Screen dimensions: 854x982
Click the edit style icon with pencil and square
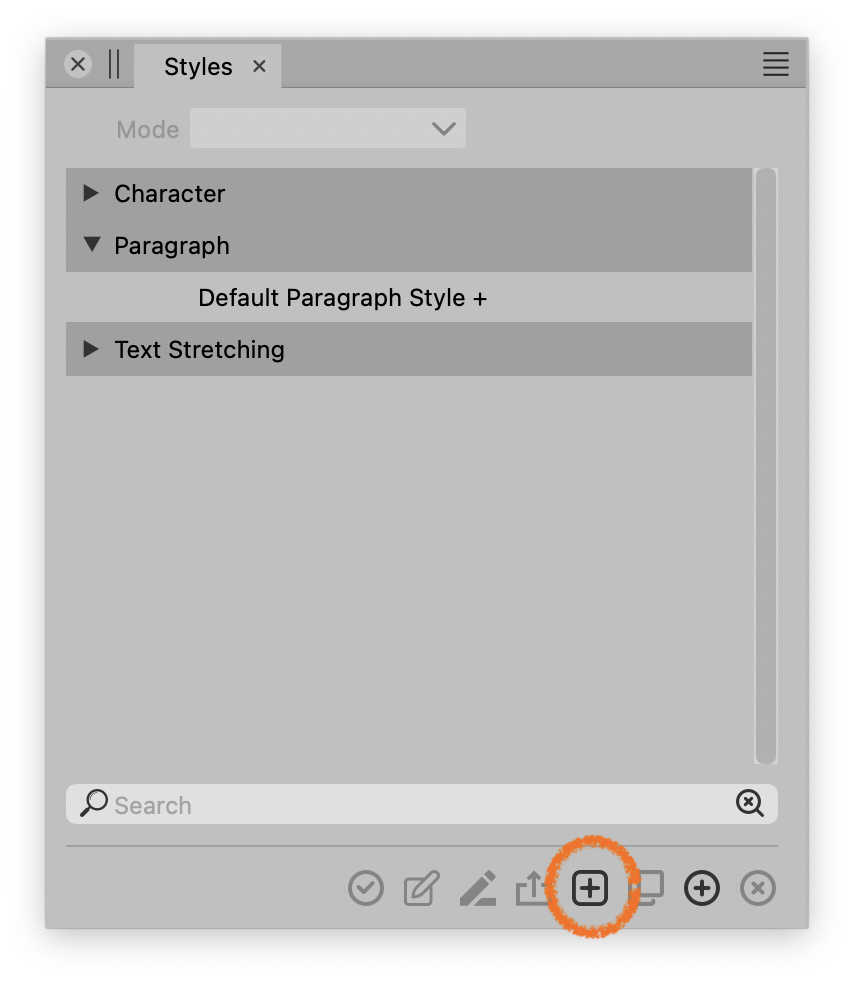[x=421, y=888]
